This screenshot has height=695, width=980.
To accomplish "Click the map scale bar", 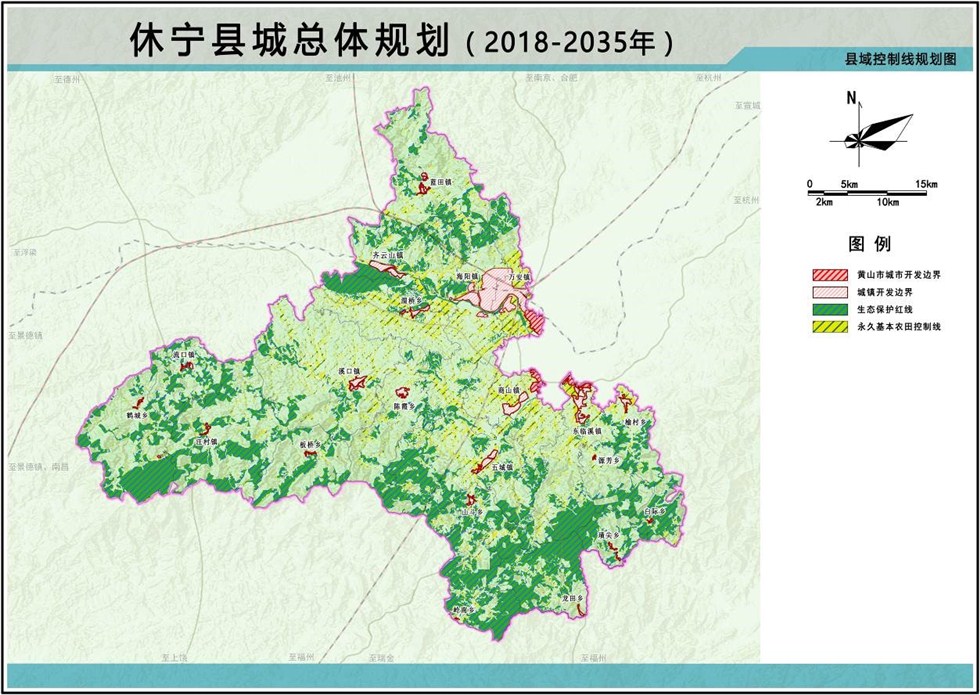I will coord(873,192).
